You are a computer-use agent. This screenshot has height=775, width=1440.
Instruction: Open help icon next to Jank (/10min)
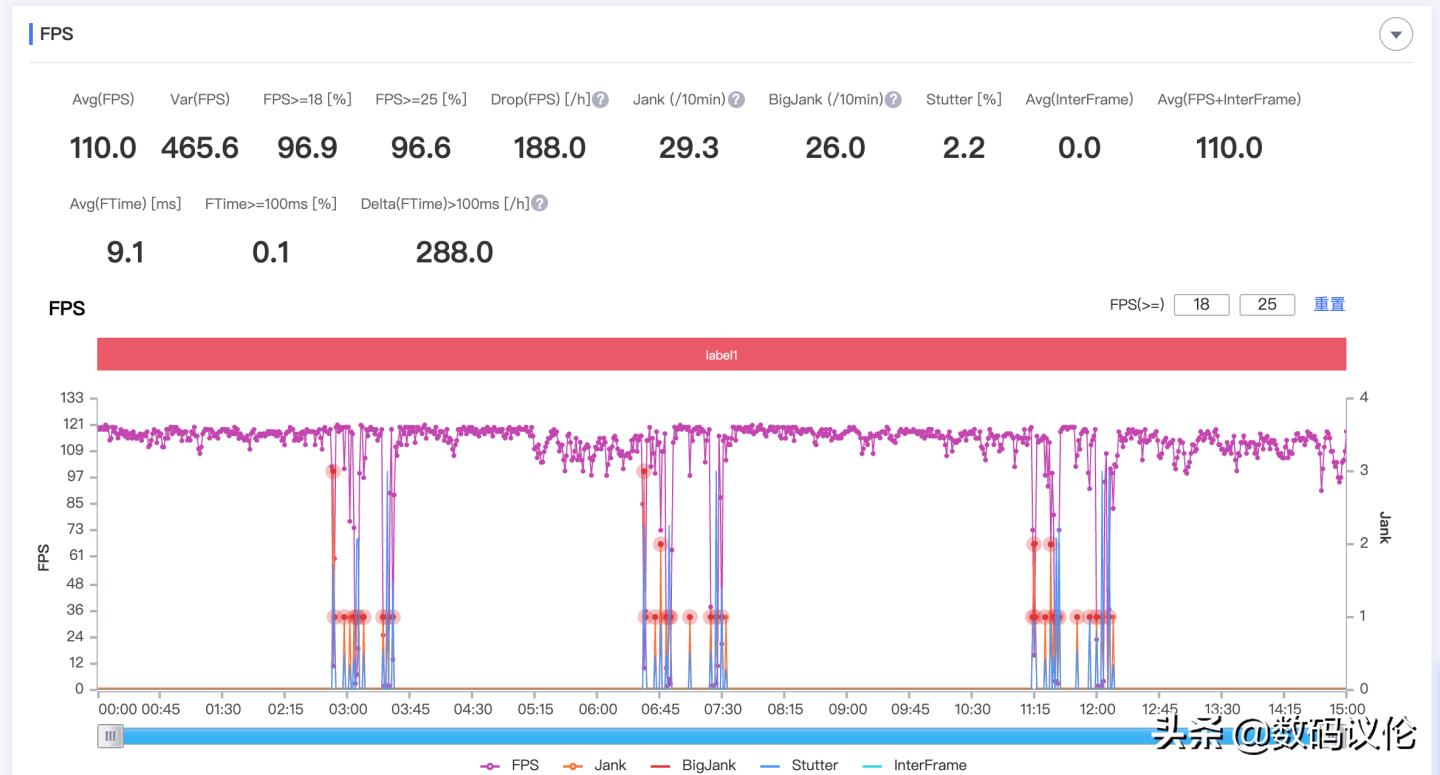pos(736,100)
